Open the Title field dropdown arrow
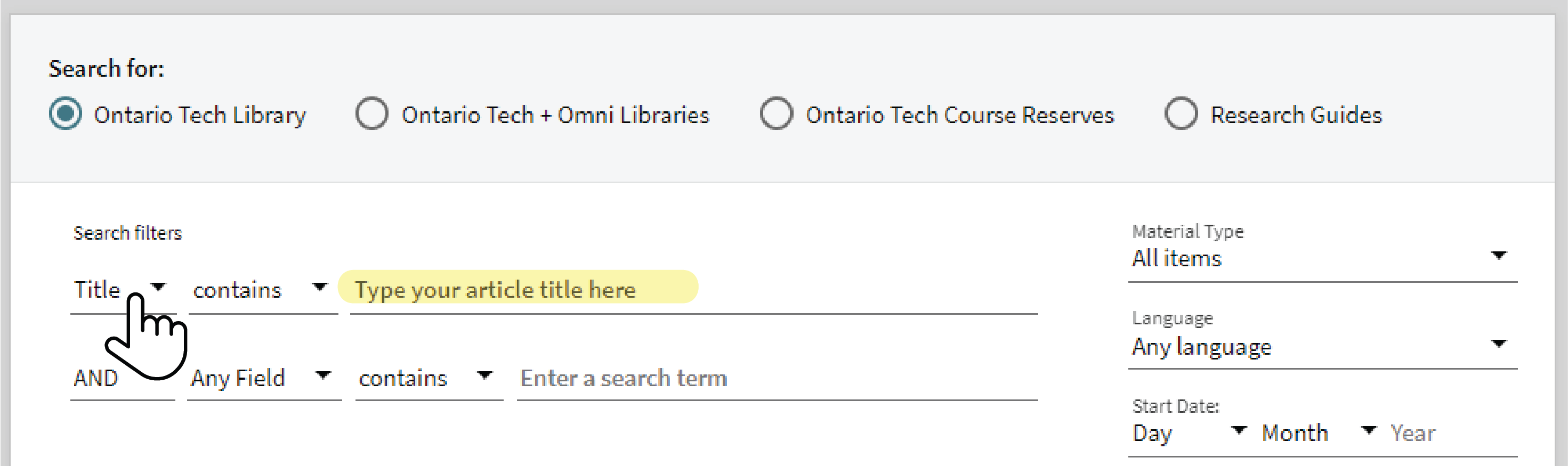Screen dimensions: 1568x466 [x=158, y=287]
